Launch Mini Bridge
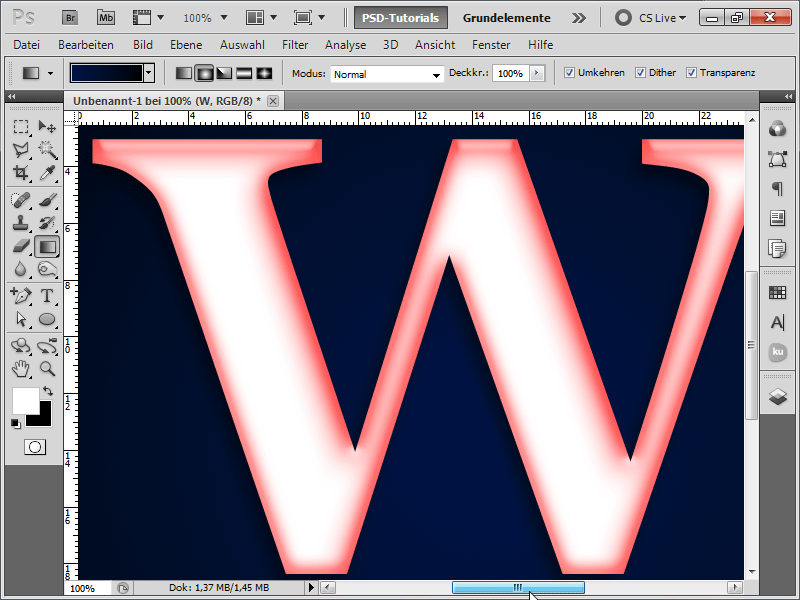Screen dimensions: 800x600 [x=106, y=18]
